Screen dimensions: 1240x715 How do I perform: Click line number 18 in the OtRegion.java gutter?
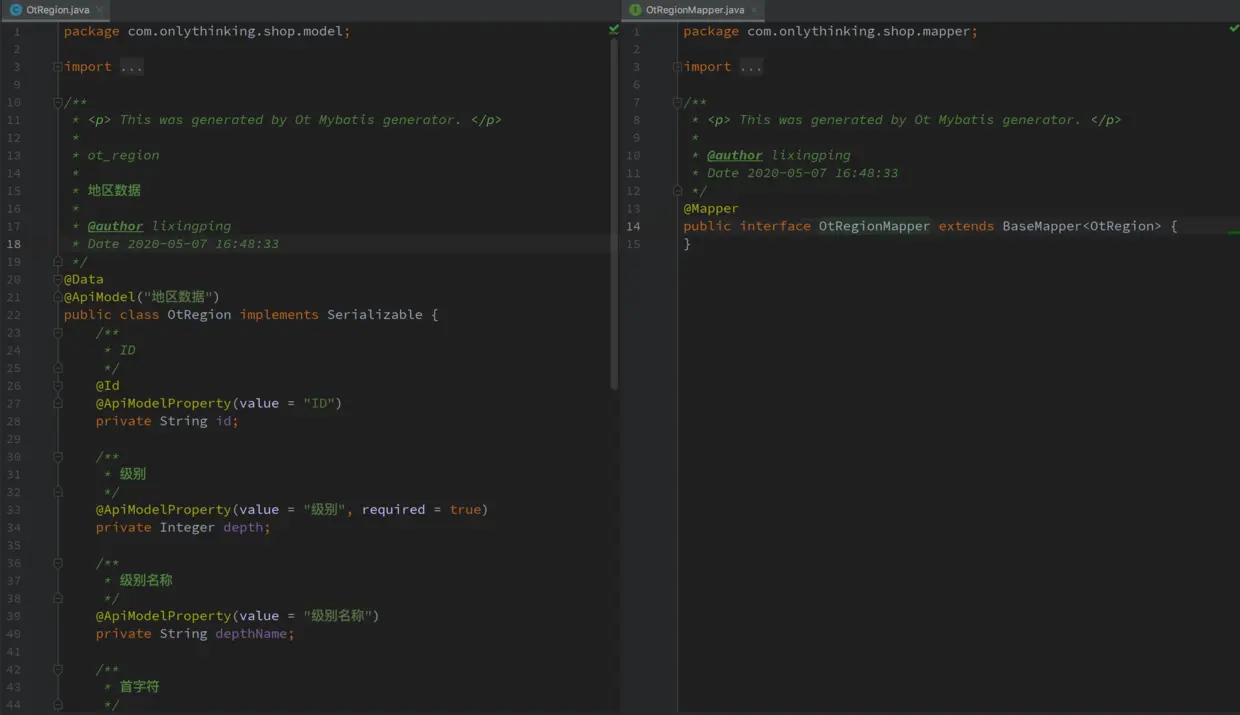click(14, 244)
